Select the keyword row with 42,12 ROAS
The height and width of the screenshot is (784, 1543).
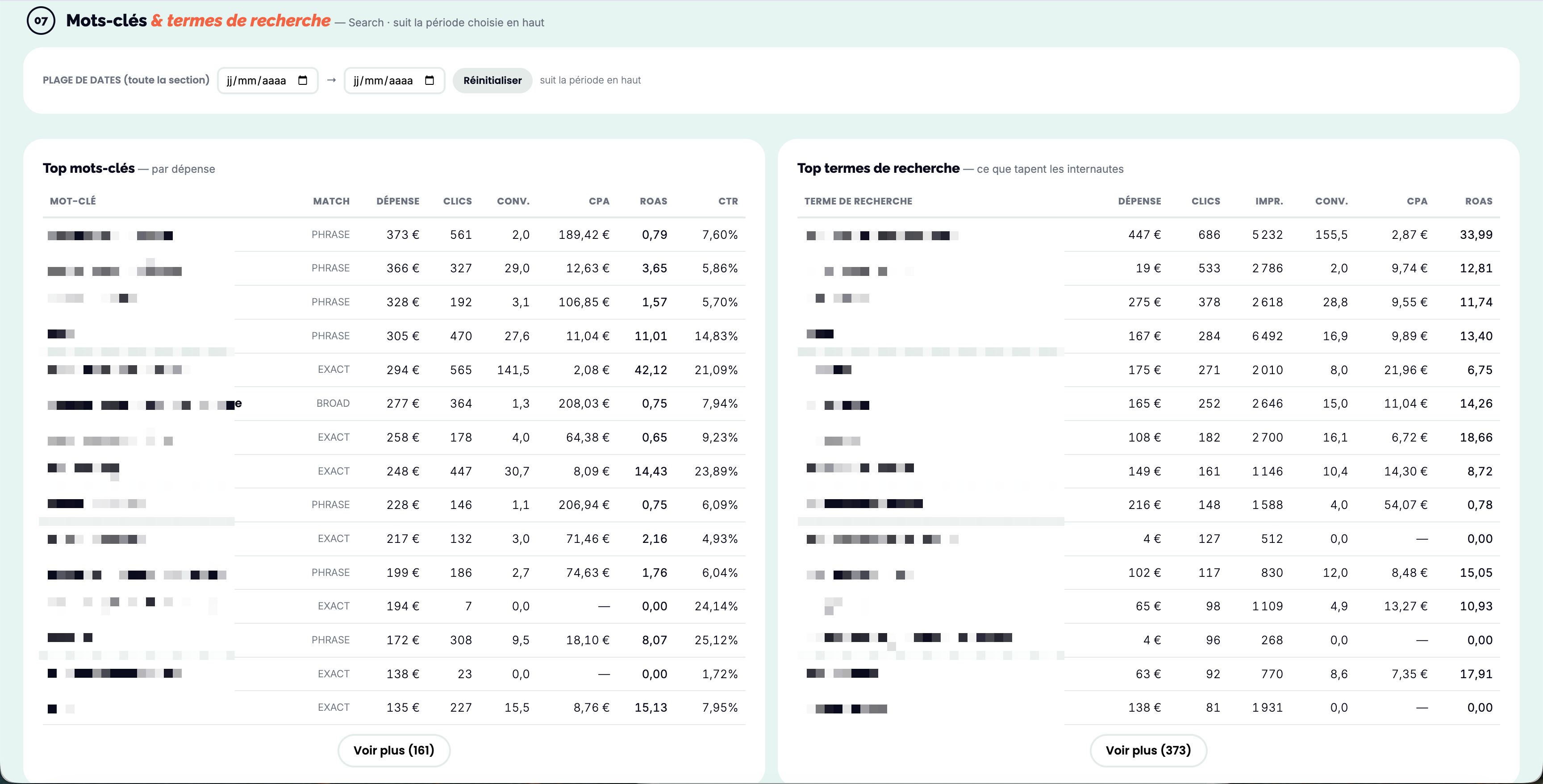coord(393,370)
